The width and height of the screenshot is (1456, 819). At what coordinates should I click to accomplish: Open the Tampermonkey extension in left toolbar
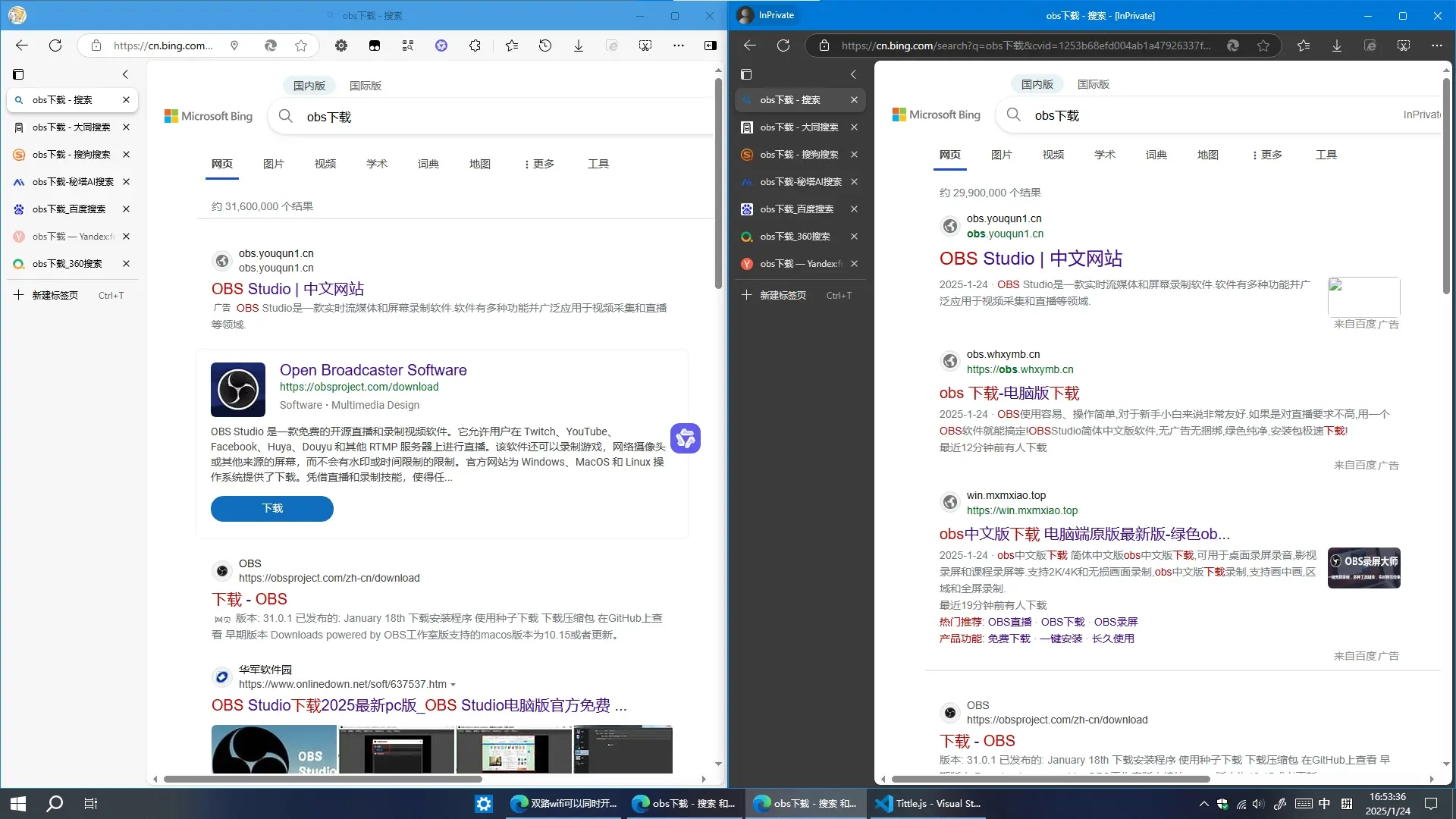coord(375,45)
